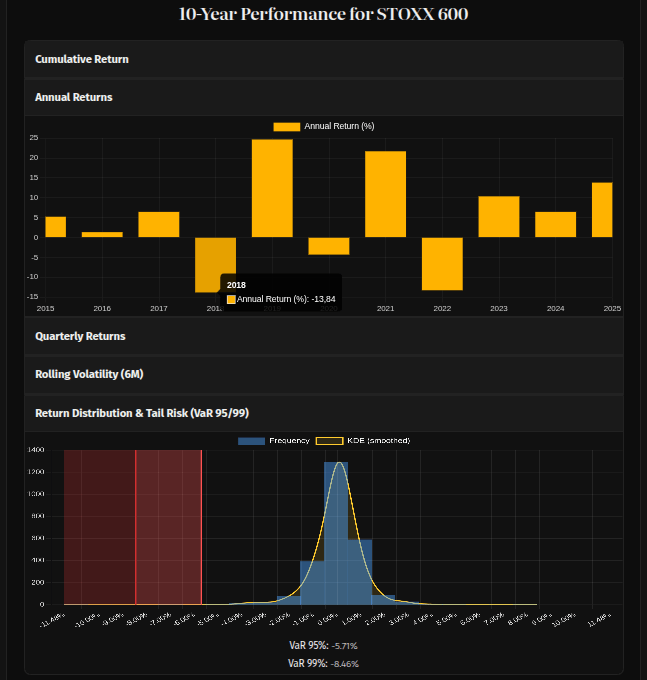Select the 2015 annual return bar

pyautogui.click(x=56, y=227)
